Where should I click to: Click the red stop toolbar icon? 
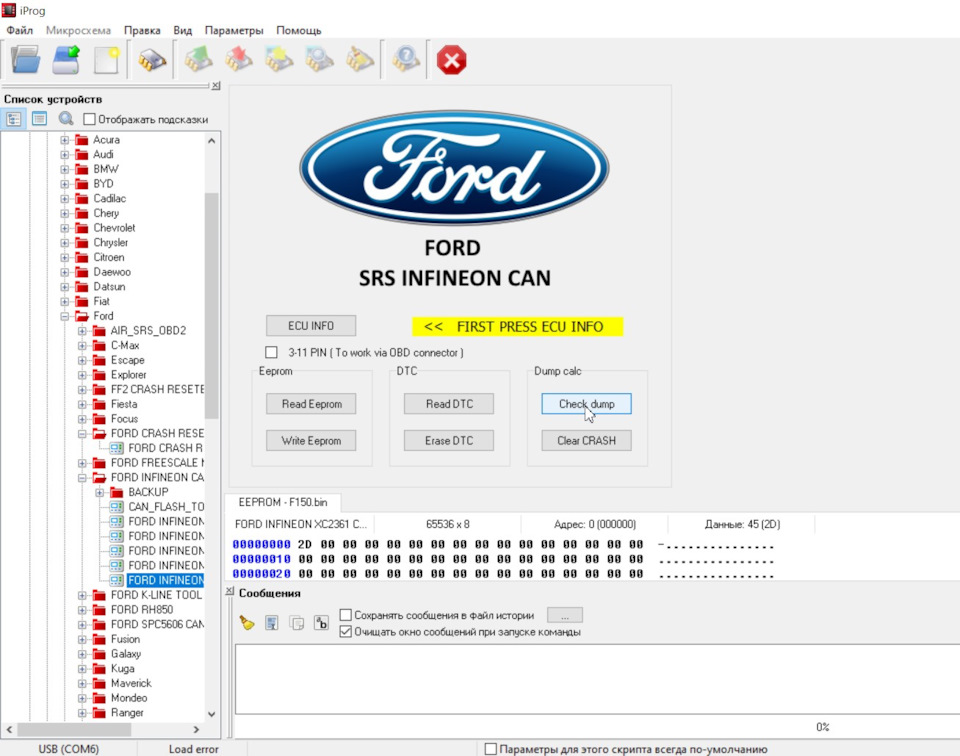[x=451, y=60]
